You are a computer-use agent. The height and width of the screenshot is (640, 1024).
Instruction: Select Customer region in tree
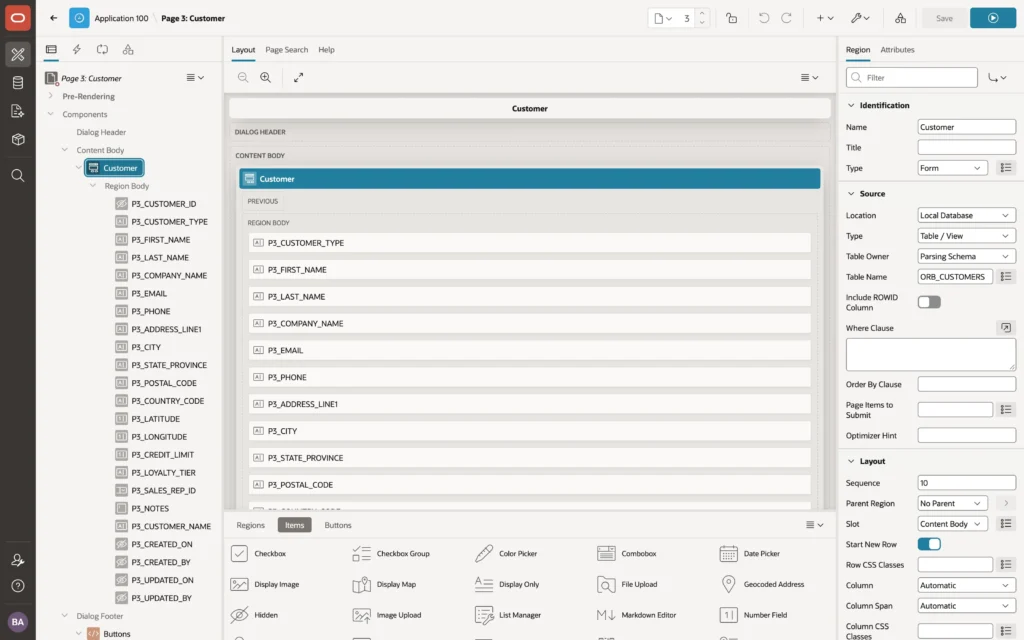(x=114, y=168)
